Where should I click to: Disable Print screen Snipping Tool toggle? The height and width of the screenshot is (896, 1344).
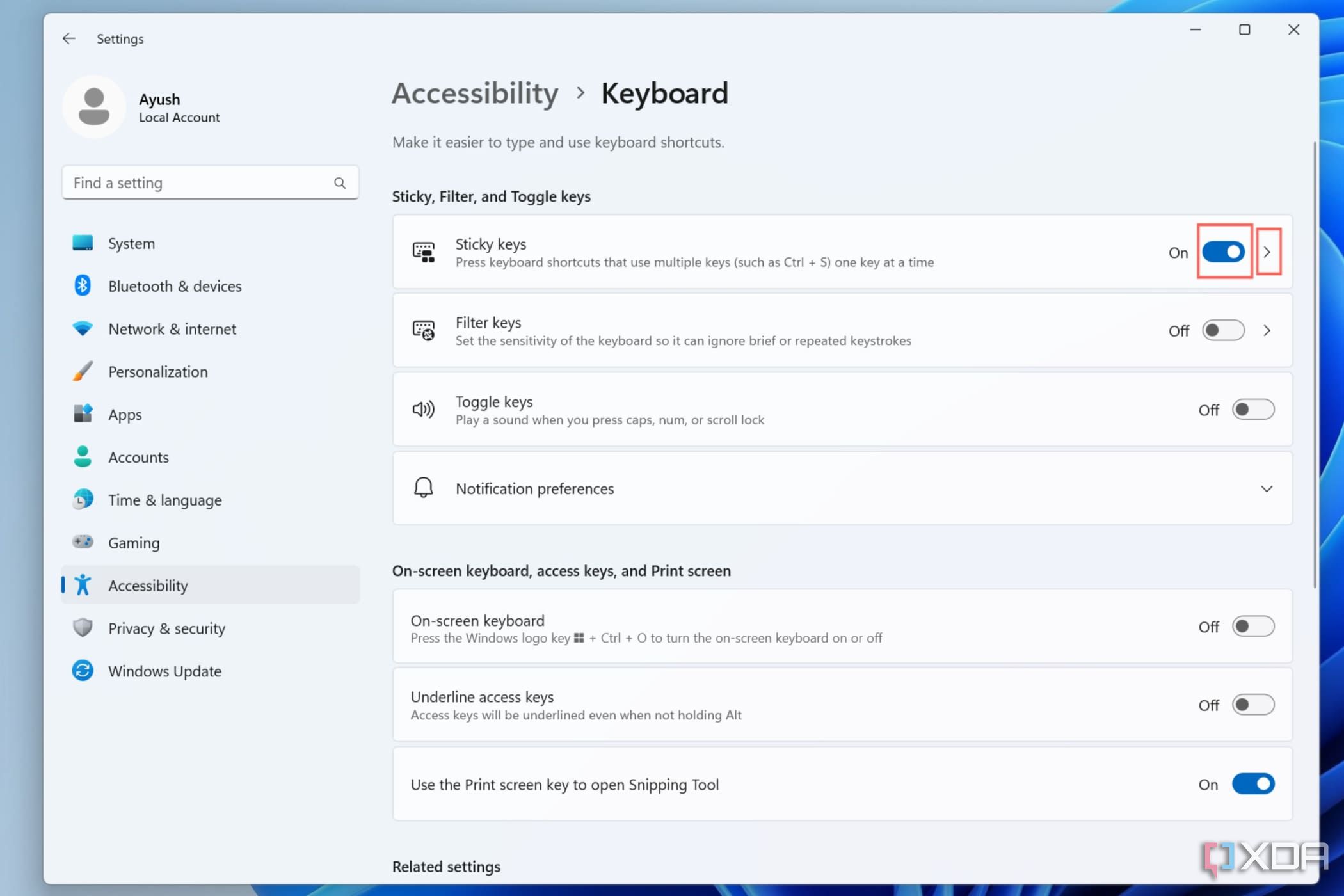(1253, 785)
